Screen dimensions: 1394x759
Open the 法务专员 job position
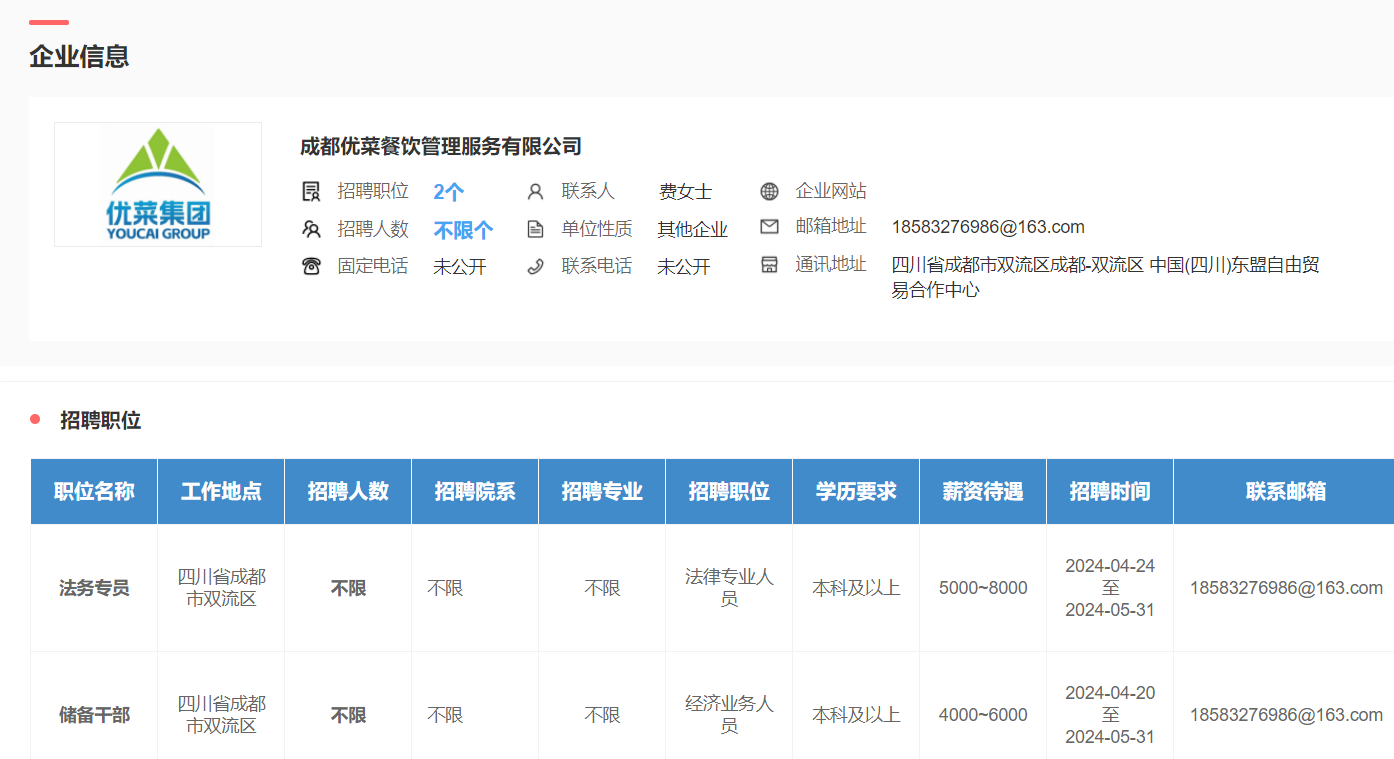click(94, 588)
